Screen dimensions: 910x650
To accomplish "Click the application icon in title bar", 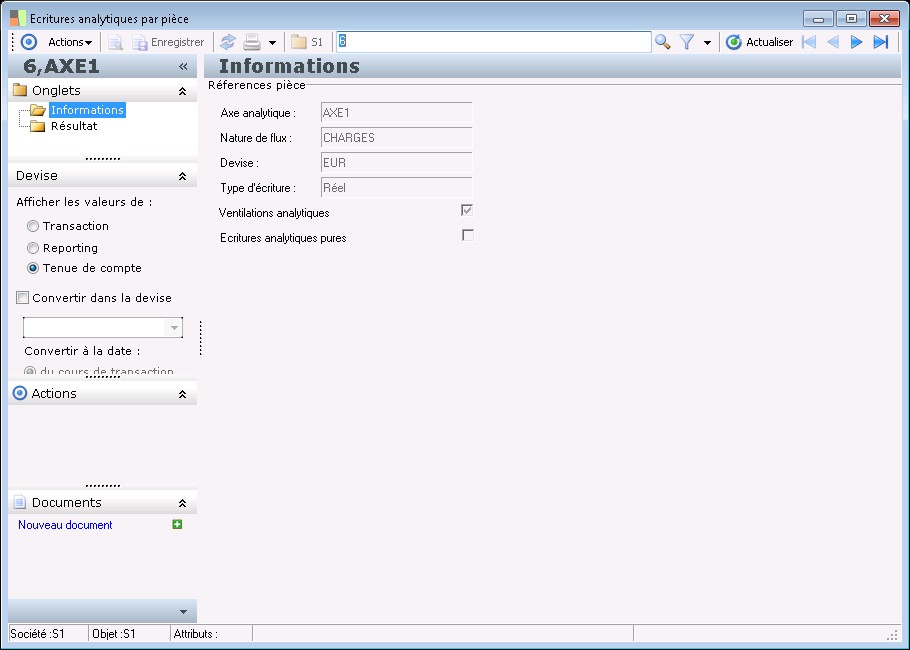I will point(17,18).
